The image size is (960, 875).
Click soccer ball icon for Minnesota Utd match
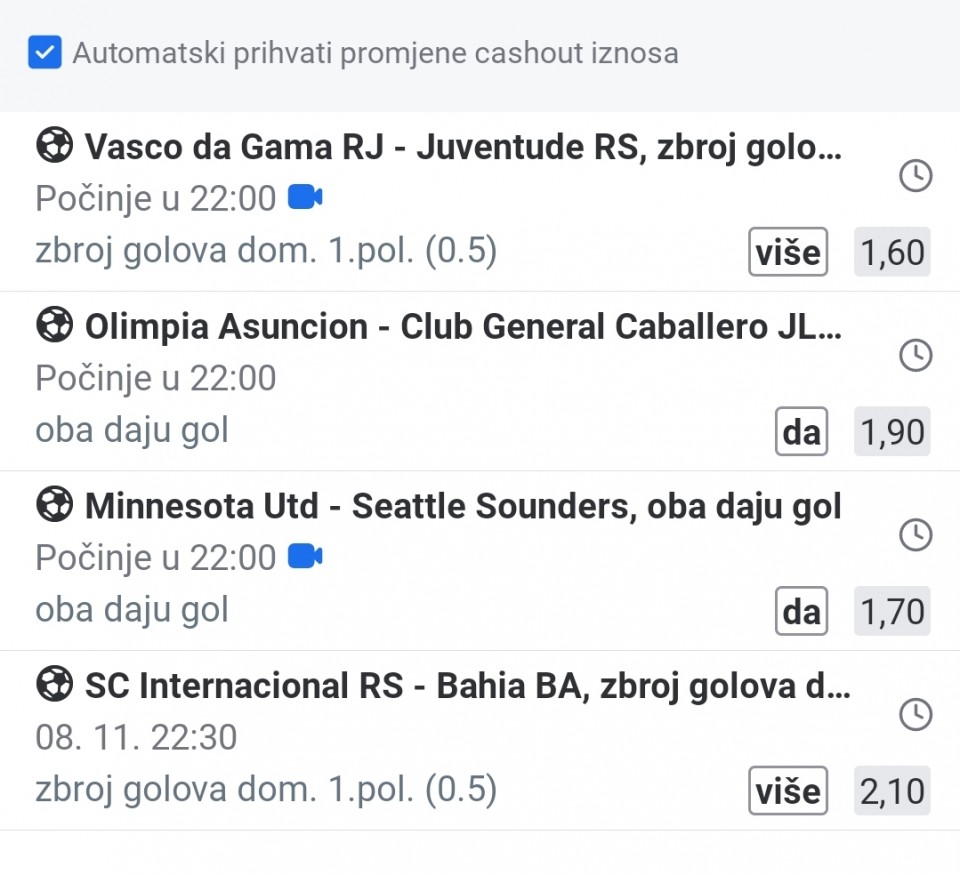54,506
